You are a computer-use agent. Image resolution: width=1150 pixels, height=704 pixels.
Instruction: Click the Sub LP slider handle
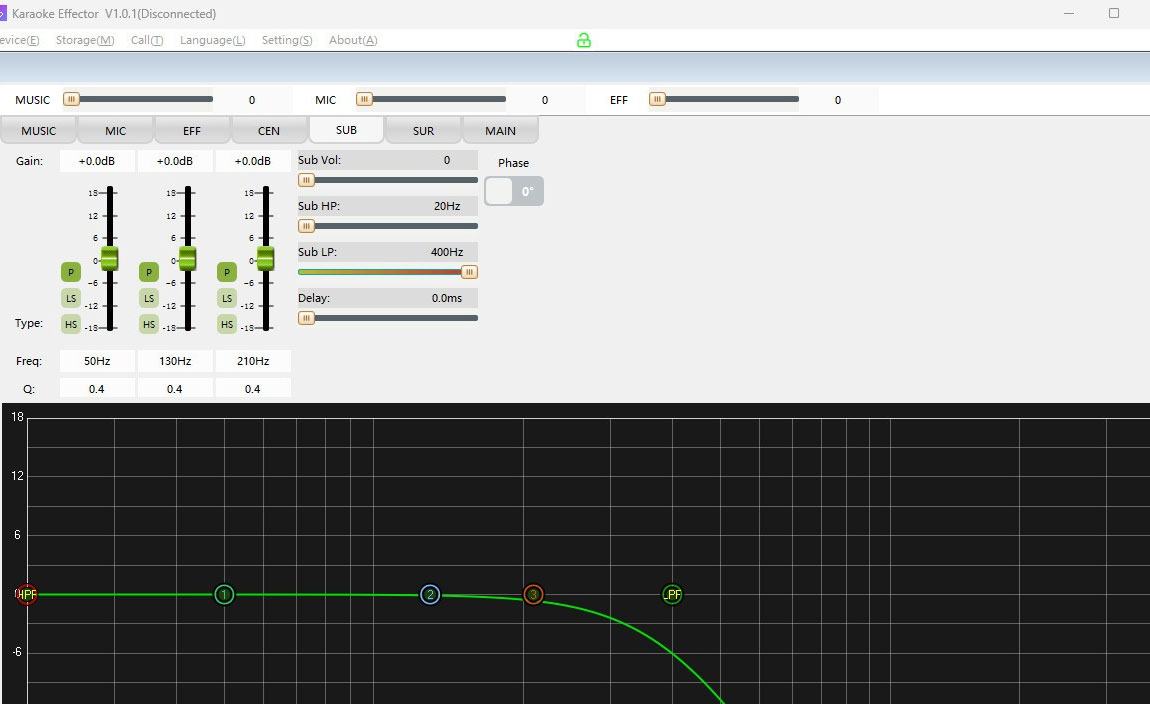coord(469,272)
